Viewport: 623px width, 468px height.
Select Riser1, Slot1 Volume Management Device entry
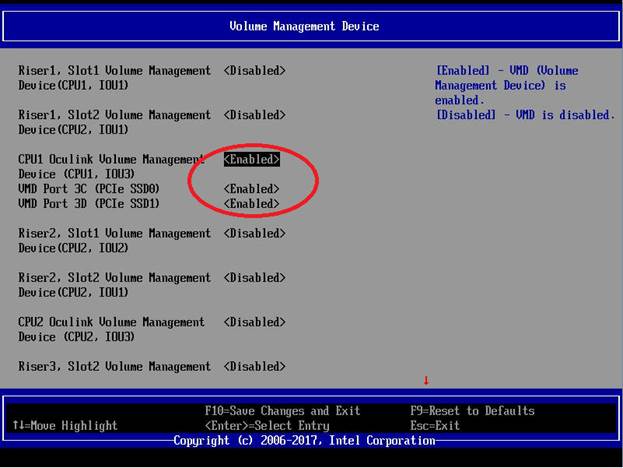[114, 78]
